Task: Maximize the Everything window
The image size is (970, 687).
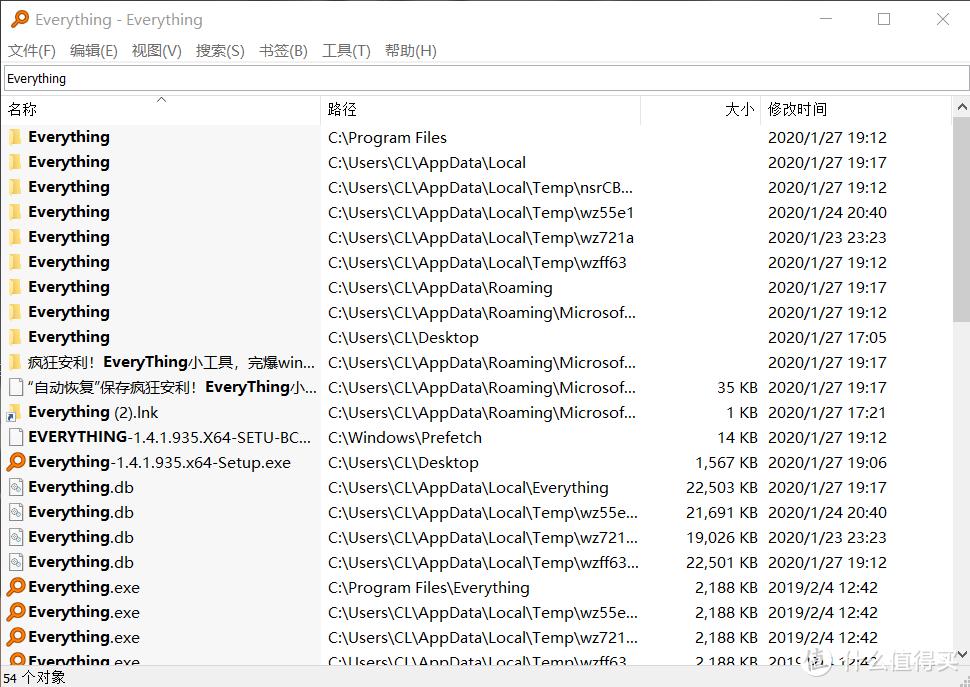Action: pyautogui.click(x=884, y=19)
